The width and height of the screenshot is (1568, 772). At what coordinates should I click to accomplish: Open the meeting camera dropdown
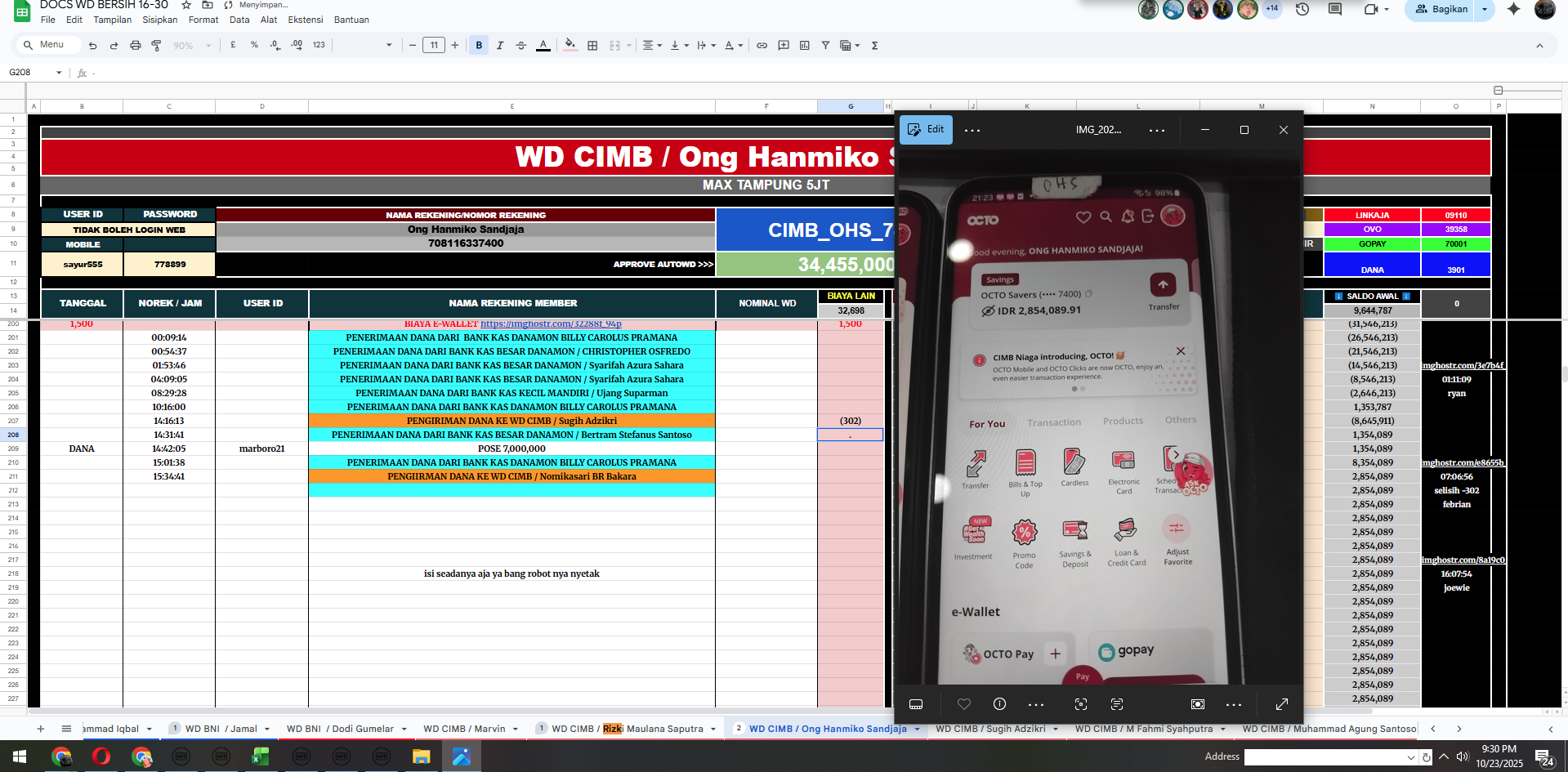(x=1387, y=9)
